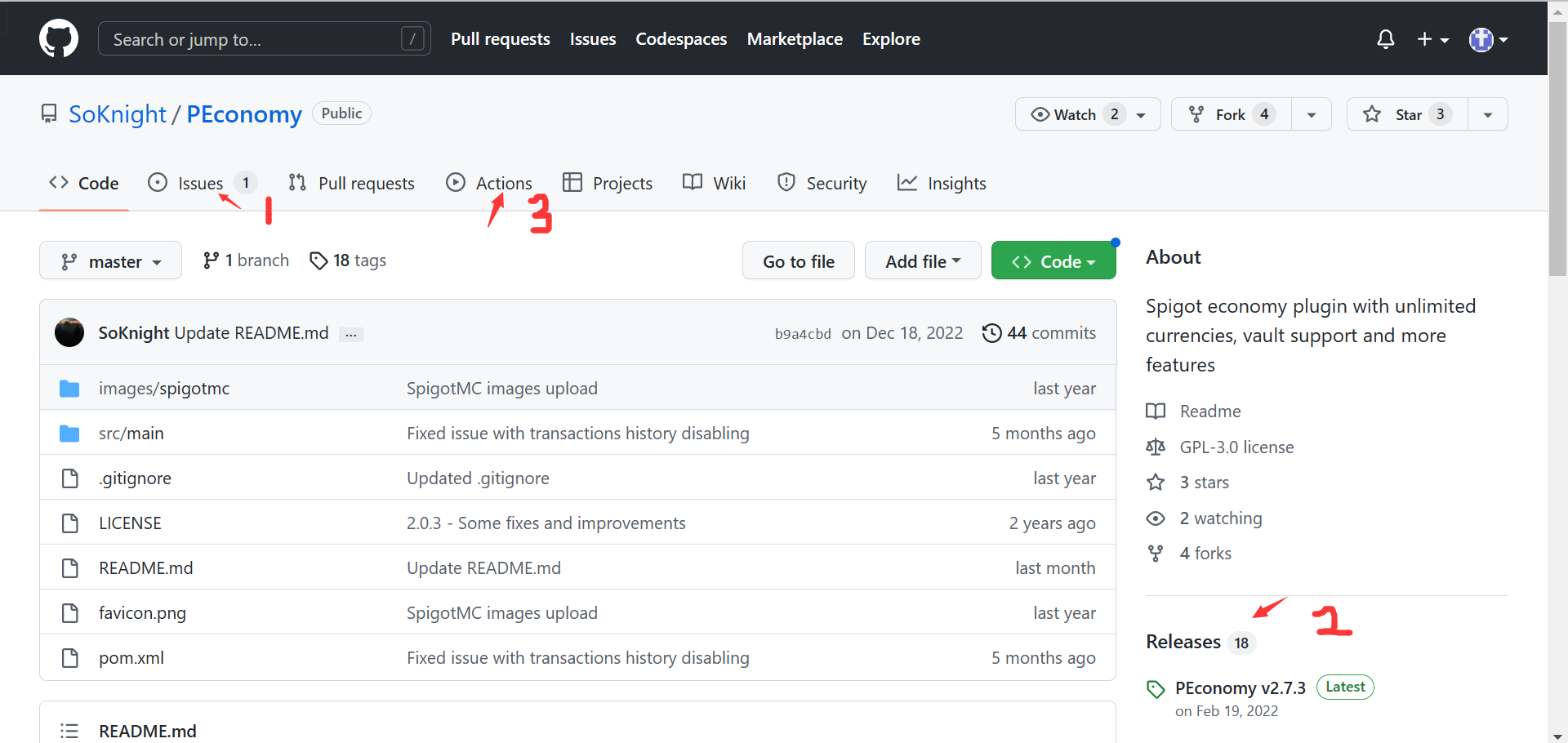1568x743 pixels.
Task: Open the images/spigotmc folder
Action: [164, 389]
